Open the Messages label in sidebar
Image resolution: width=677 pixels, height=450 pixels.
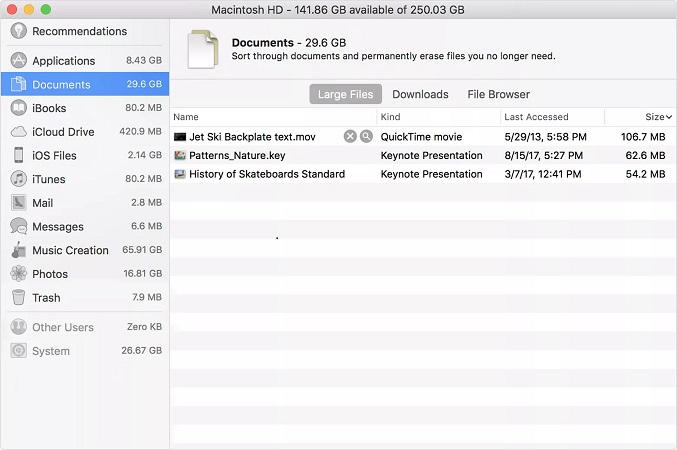click(58, 227)
